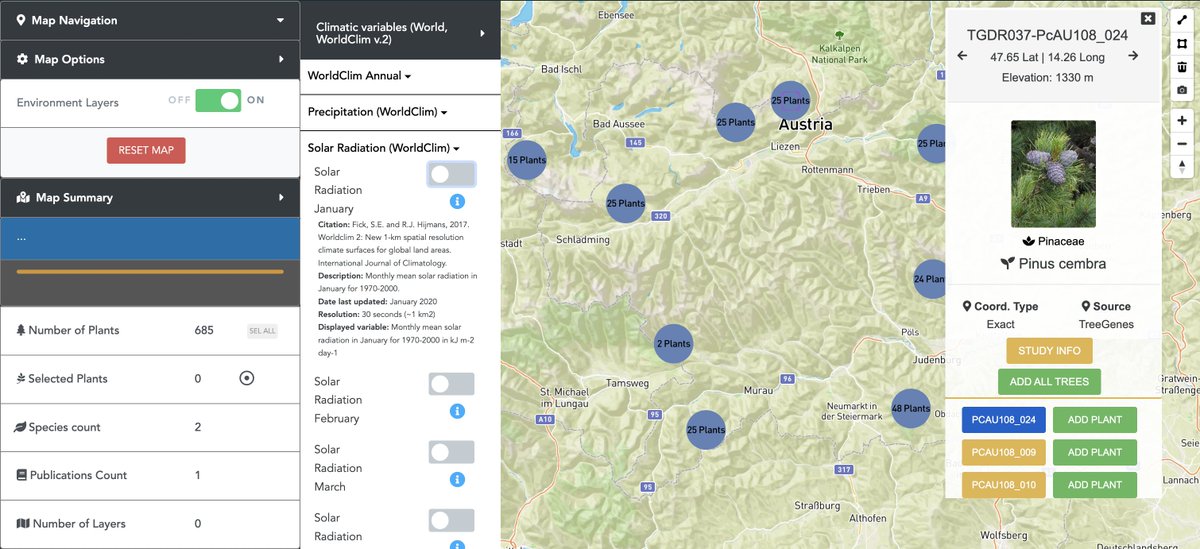Delete drawn shapes with the trash icon
Viewport: 1200px width, 549px height.
[1182, 67]
